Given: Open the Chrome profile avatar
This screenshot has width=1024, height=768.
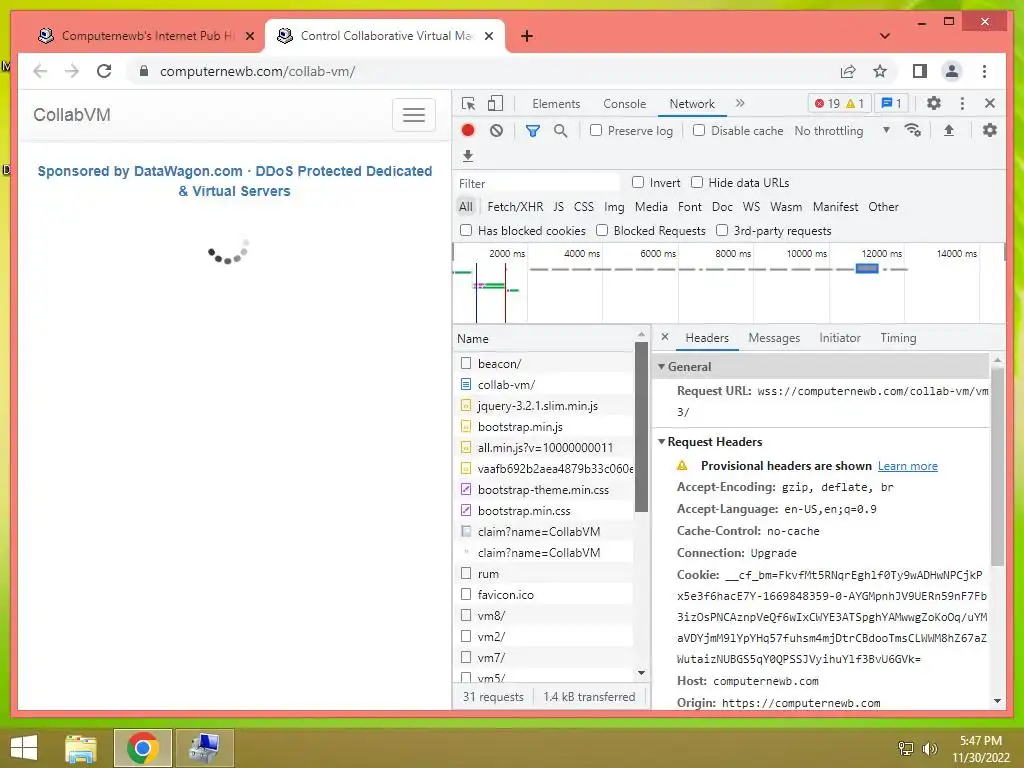Looking at the screenshot, I should [952, 71].
